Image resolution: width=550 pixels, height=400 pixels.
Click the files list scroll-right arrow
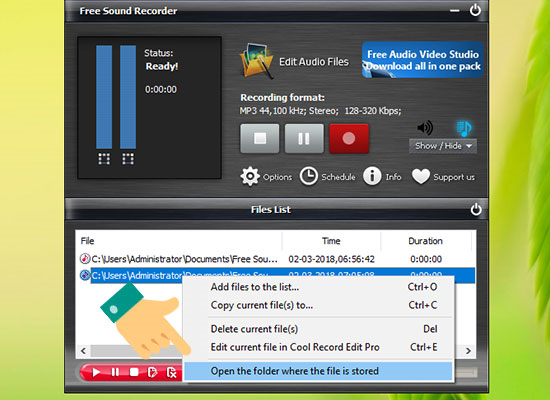click(468, 351)
